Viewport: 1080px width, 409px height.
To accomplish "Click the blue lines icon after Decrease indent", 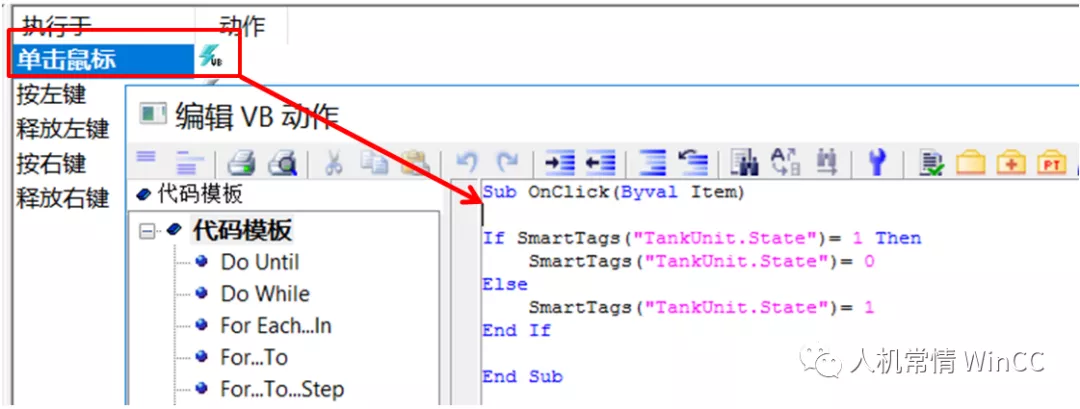I will 652,163.
